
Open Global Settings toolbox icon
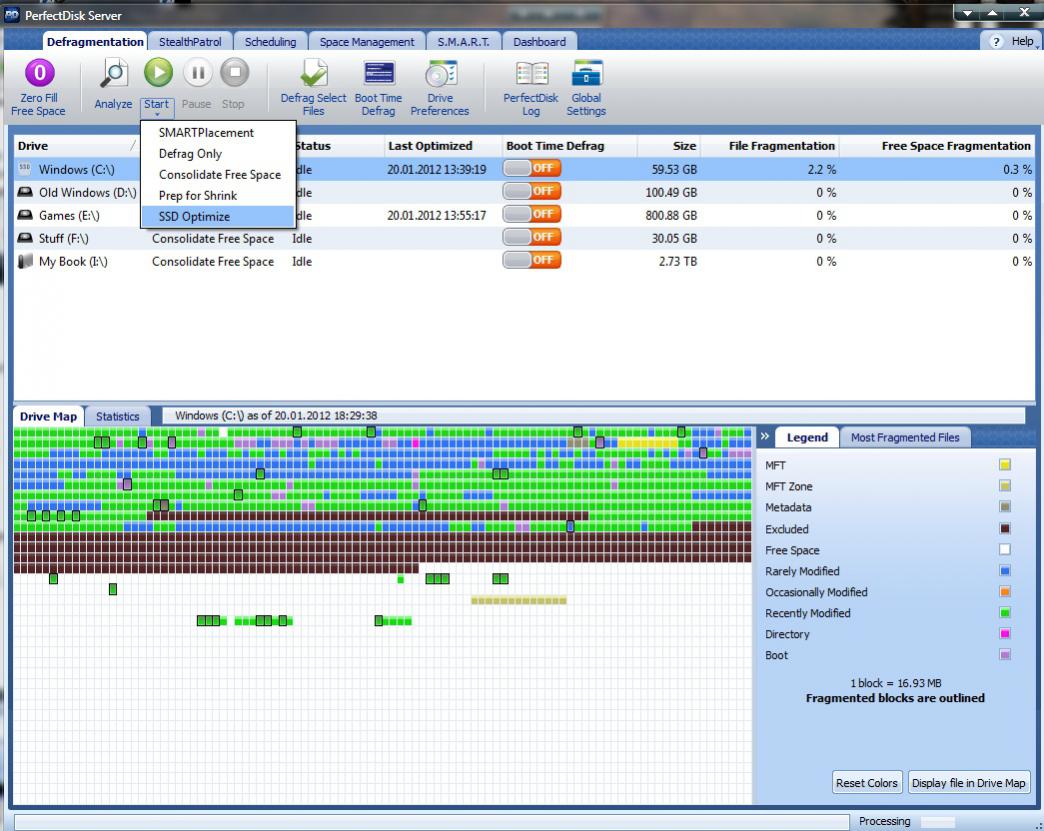pyautogui.click(x=587, y=73)
